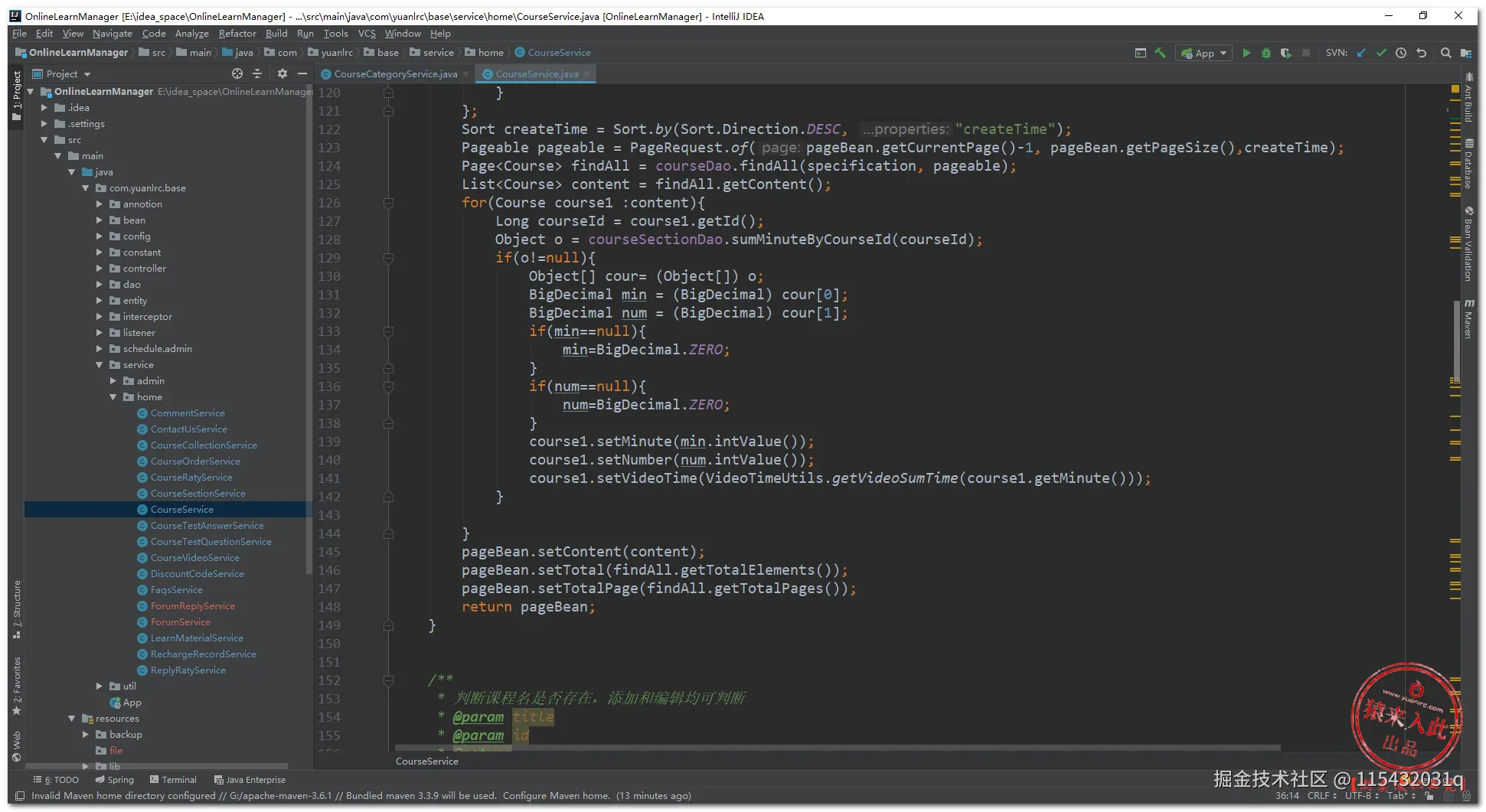Click the 36:14 caret position indicator
Screen dimensions: 1486x812
click(x=1287, y=796)
